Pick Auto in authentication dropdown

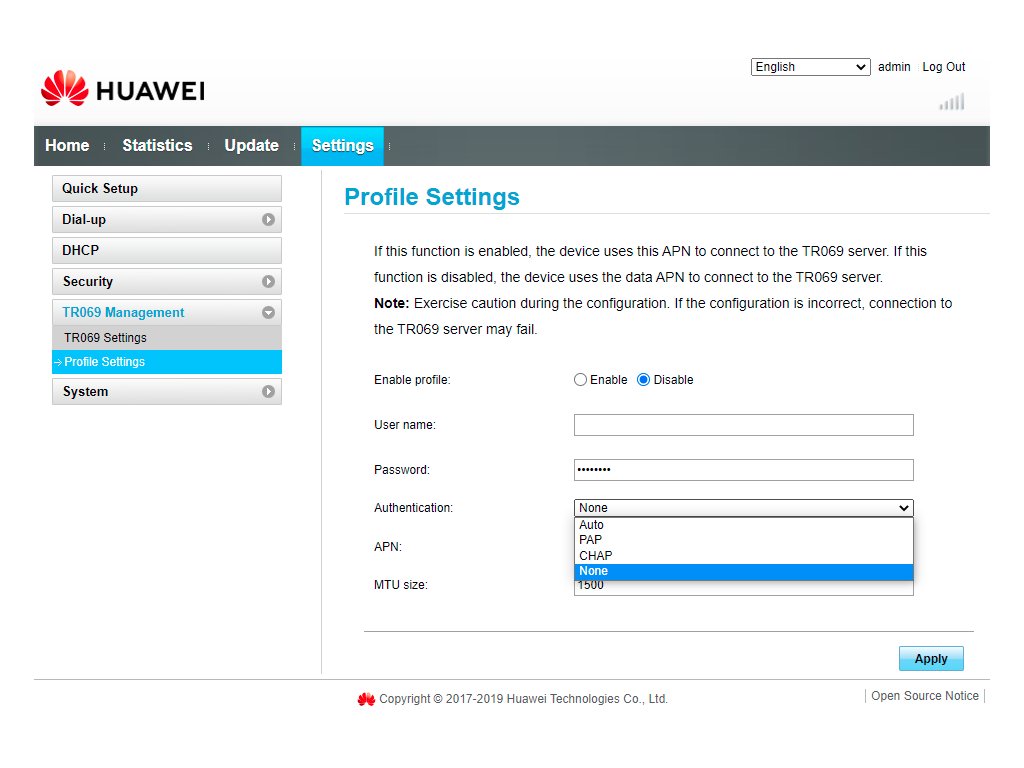point(592,525)
